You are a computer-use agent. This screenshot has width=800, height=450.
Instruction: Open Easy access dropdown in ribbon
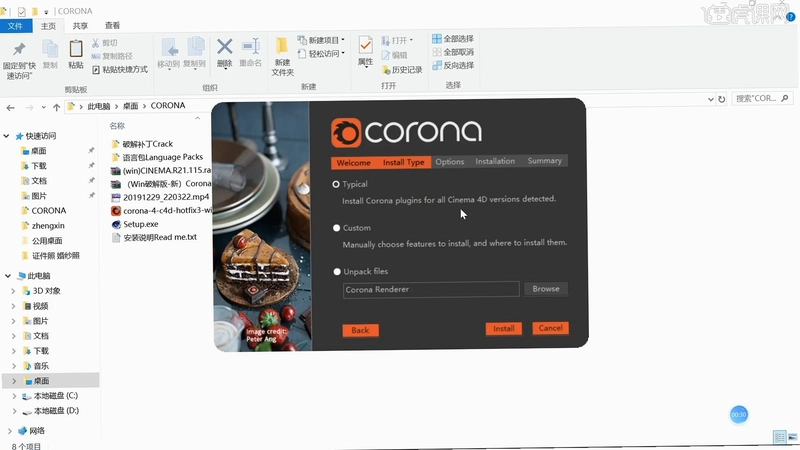(321, 54)
